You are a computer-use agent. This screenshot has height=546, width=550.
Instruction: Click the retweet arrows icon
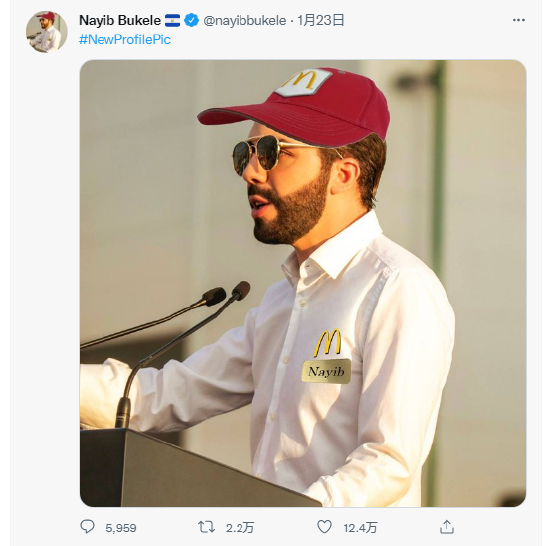click(206, 527)
